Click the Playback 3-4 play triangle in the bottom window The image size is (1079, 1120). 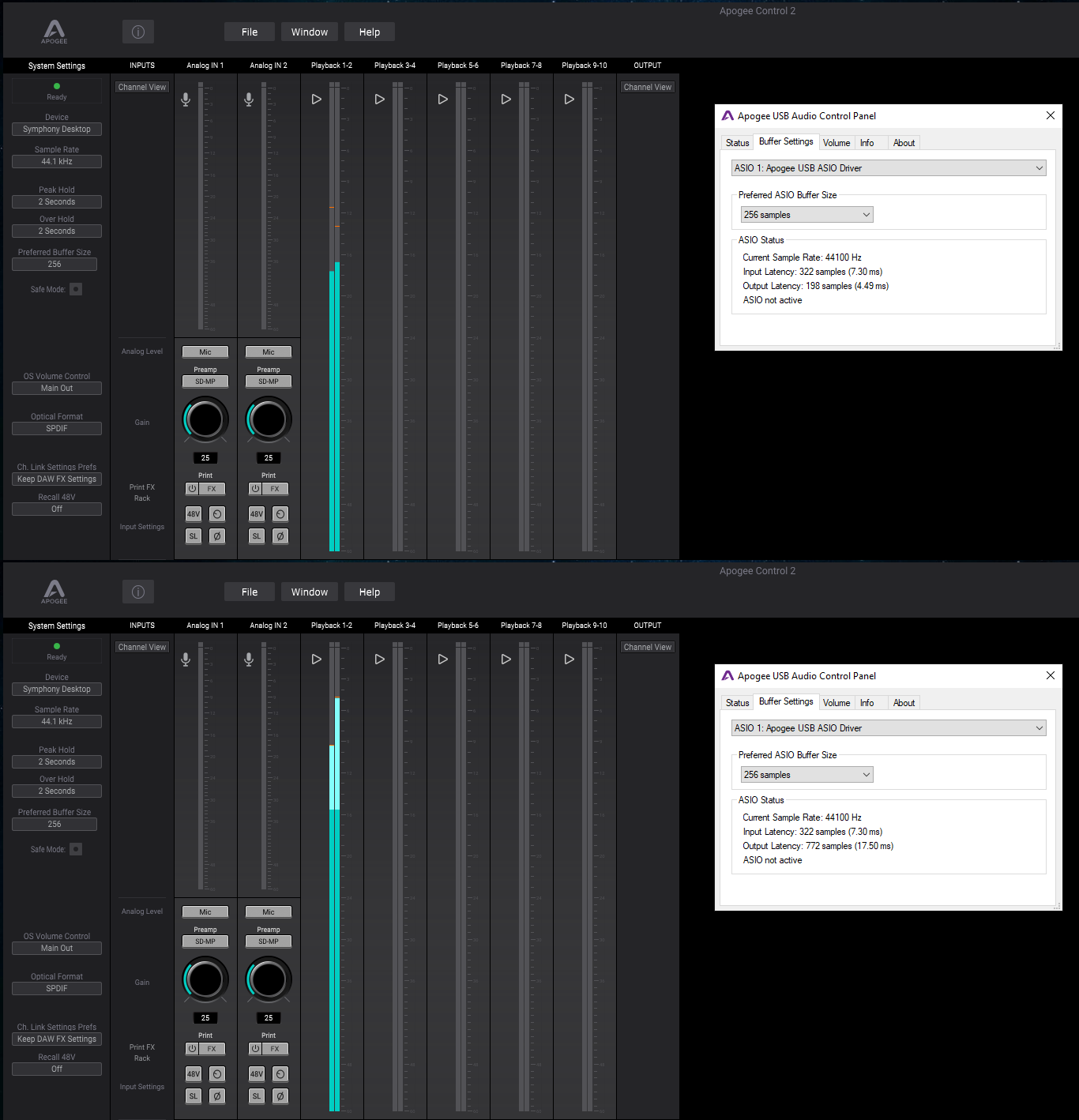point(380,660)
